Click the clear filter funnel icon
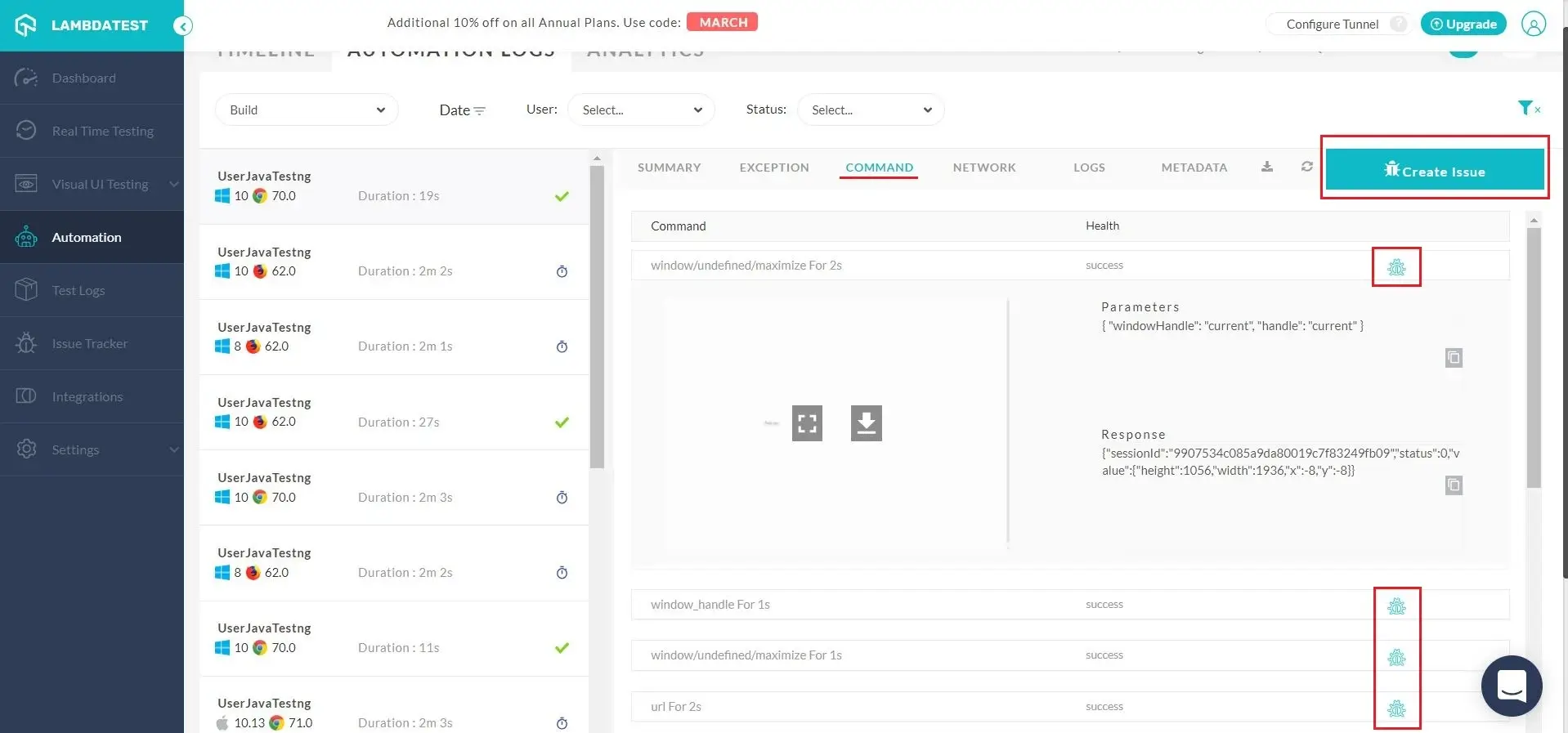This screenshot has height=733, width=1568. (1527, 108)
